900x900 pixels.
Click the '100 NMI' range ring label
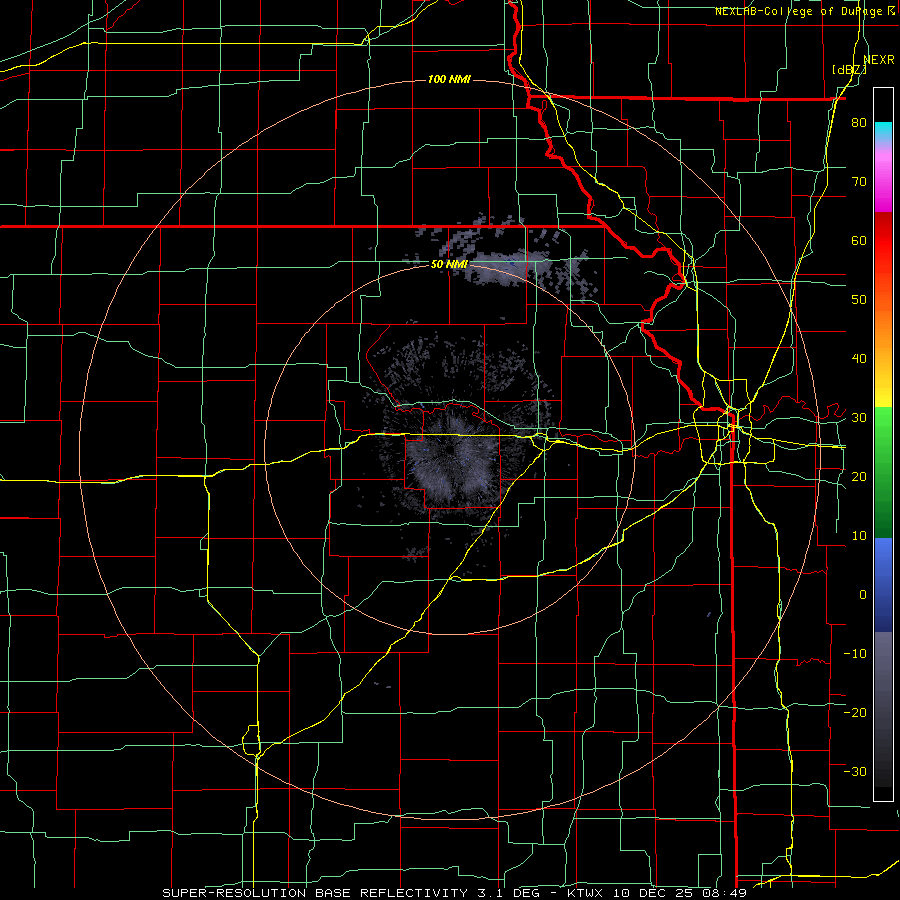pyautogui.click(x=449, y=79)
